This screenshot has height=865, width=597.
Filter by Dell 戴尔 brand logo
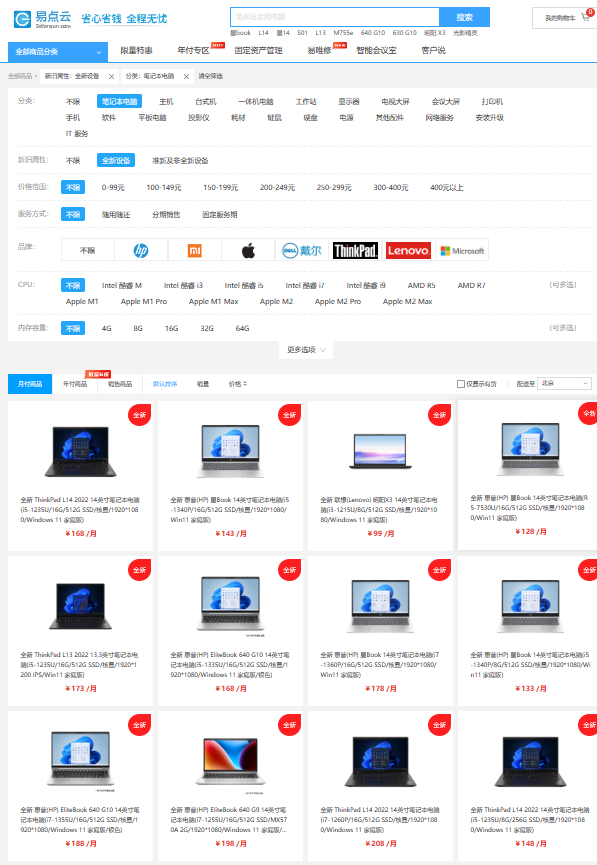302,251
